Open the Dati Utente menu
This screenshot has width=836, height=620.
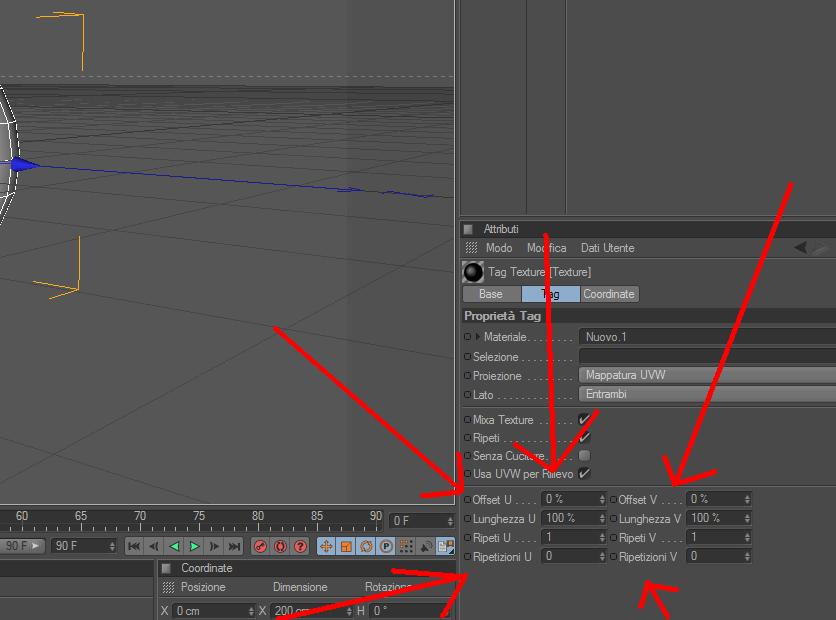click(x=607, y=248)
